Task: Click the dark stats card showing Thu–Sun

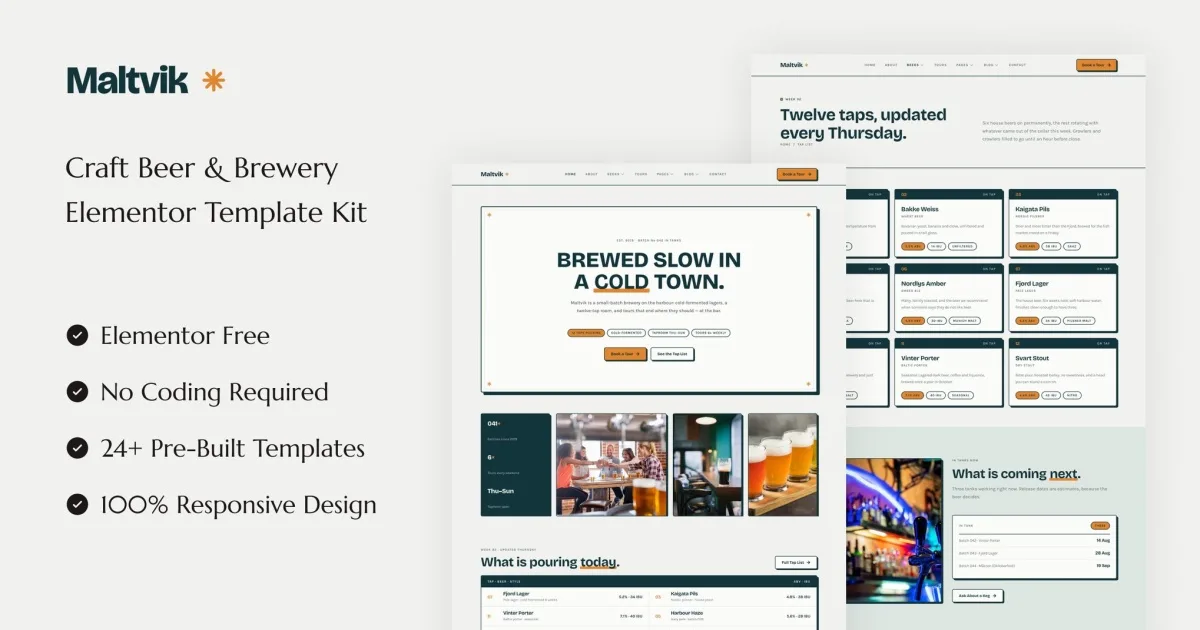Action: [x=515, y=465]
